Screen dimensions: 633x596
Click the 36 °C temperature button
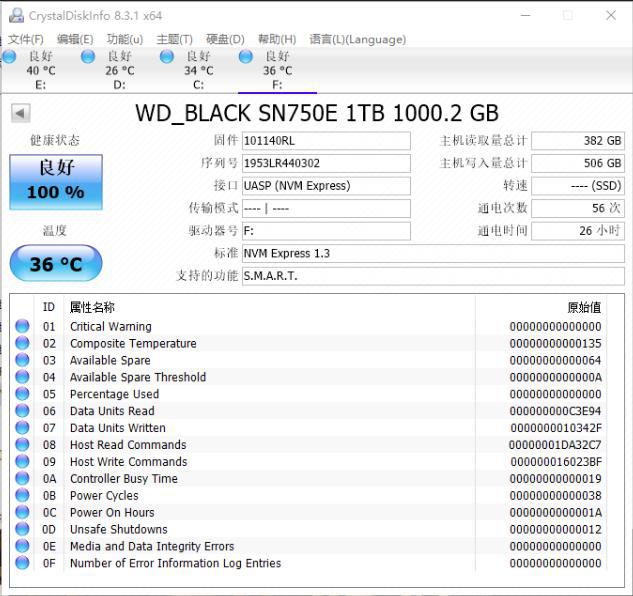56,263
